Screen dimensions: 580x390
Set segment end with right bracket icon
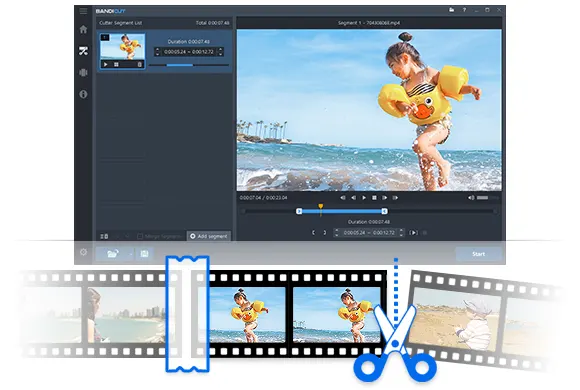(325, 233)
